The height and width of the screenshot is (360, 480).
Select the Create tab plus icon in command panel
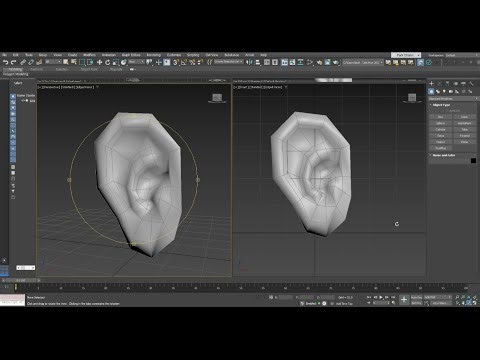pyautogui.click(x=431, y=83)
